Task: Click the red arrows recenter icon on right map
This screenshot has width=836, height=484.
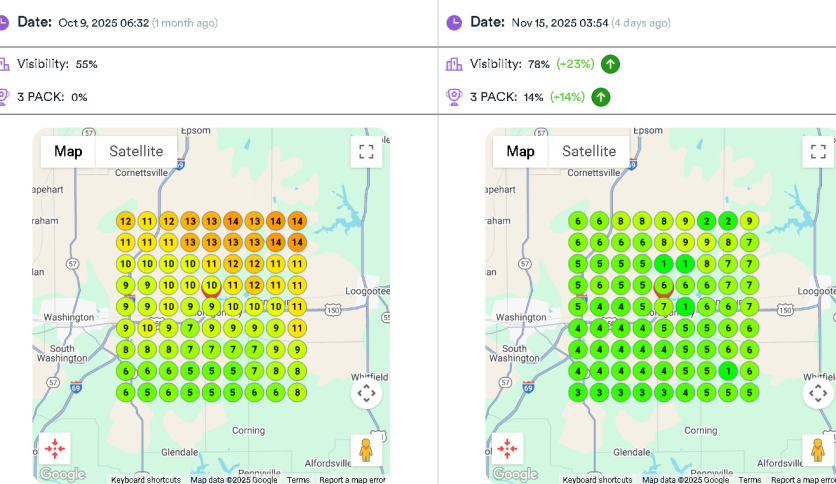Action: (508, 448)
